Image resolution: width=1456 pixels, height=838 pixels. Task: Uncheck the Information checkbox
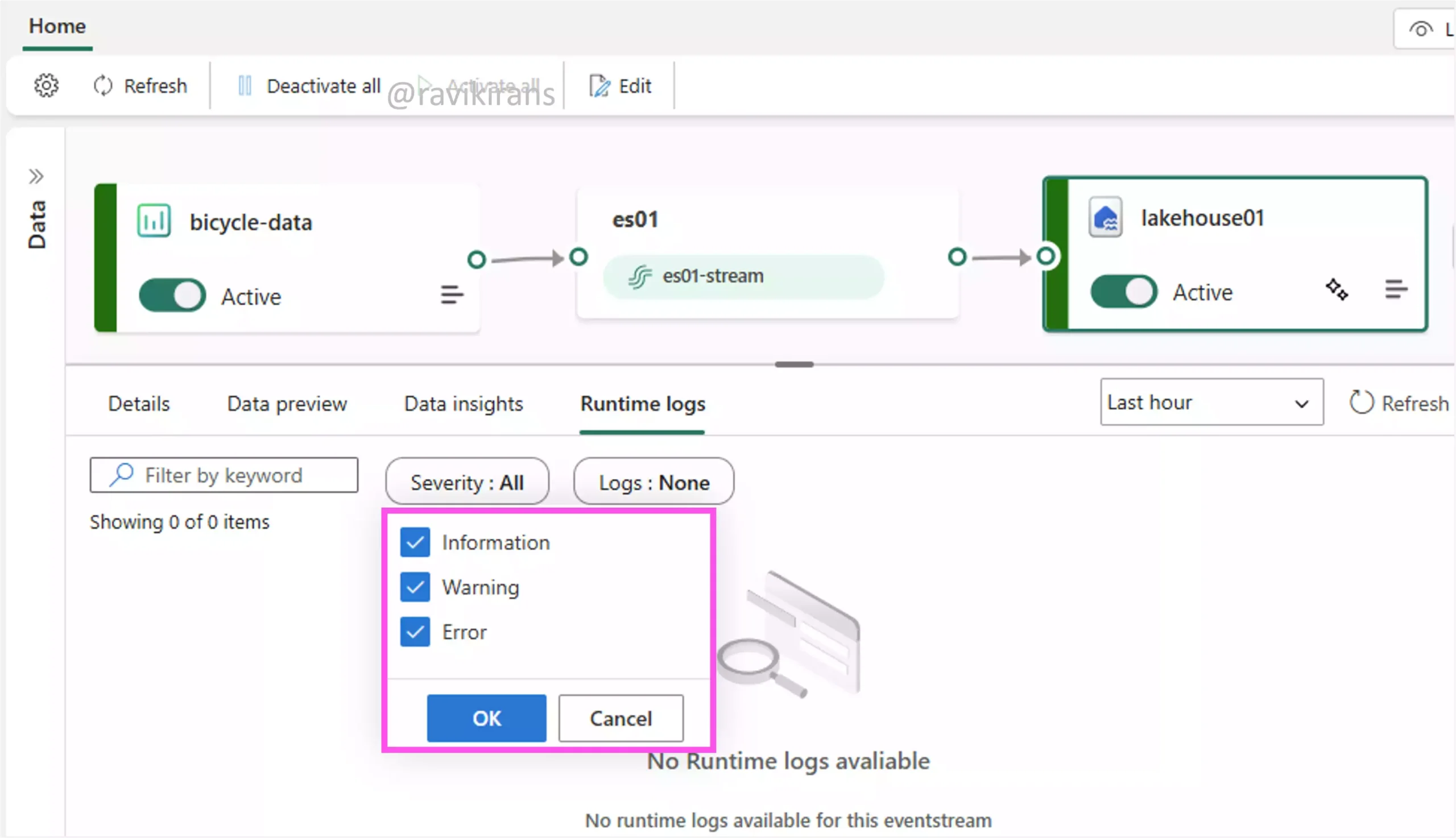pos(415,543)
